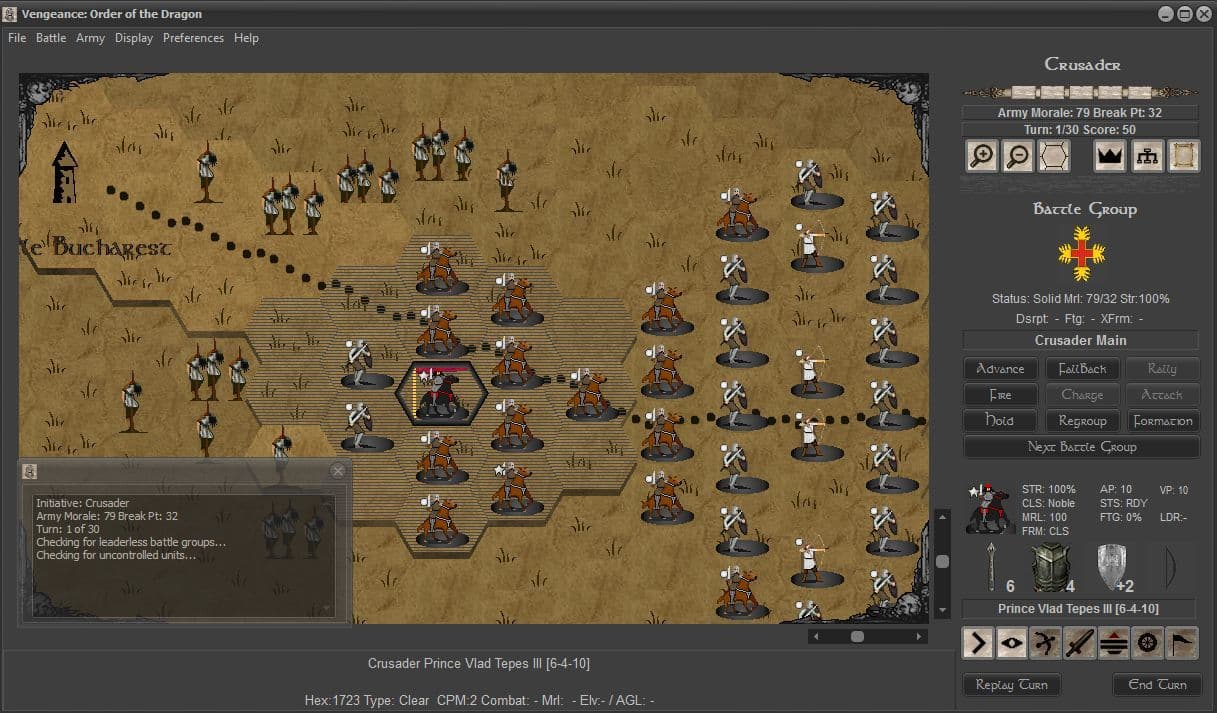Click the Attack order button
Viewport: 1217px width, 713px height.
tap(1162, 395)
